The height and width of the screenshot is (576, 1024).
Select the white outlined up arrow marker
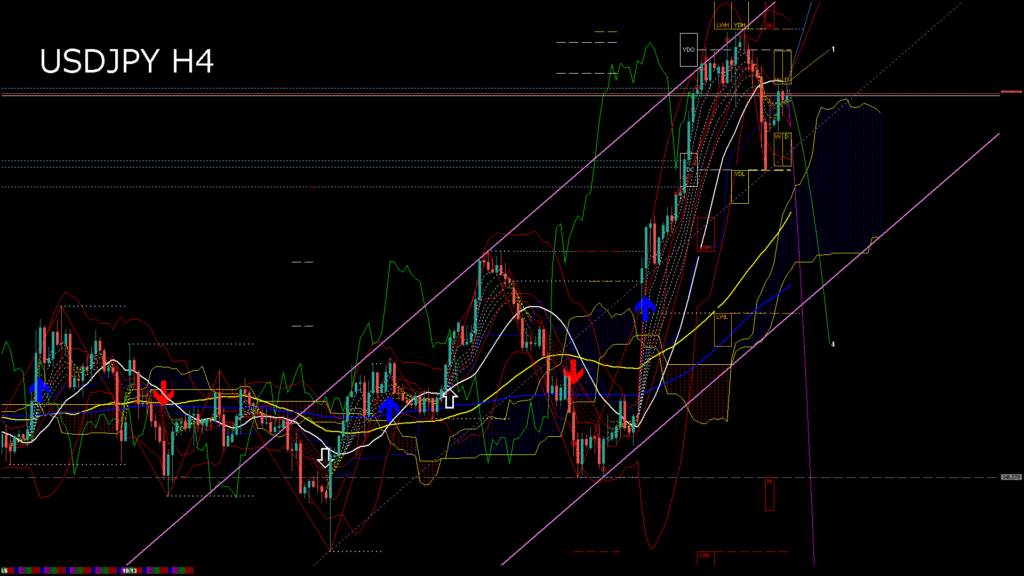tap(449, 398)
